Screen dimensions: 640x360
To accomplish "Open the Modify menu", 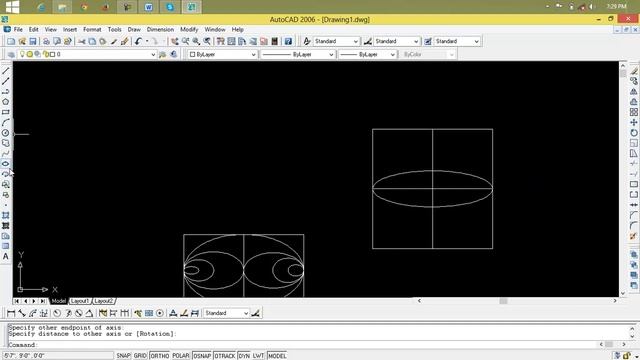I will [189, 29].
